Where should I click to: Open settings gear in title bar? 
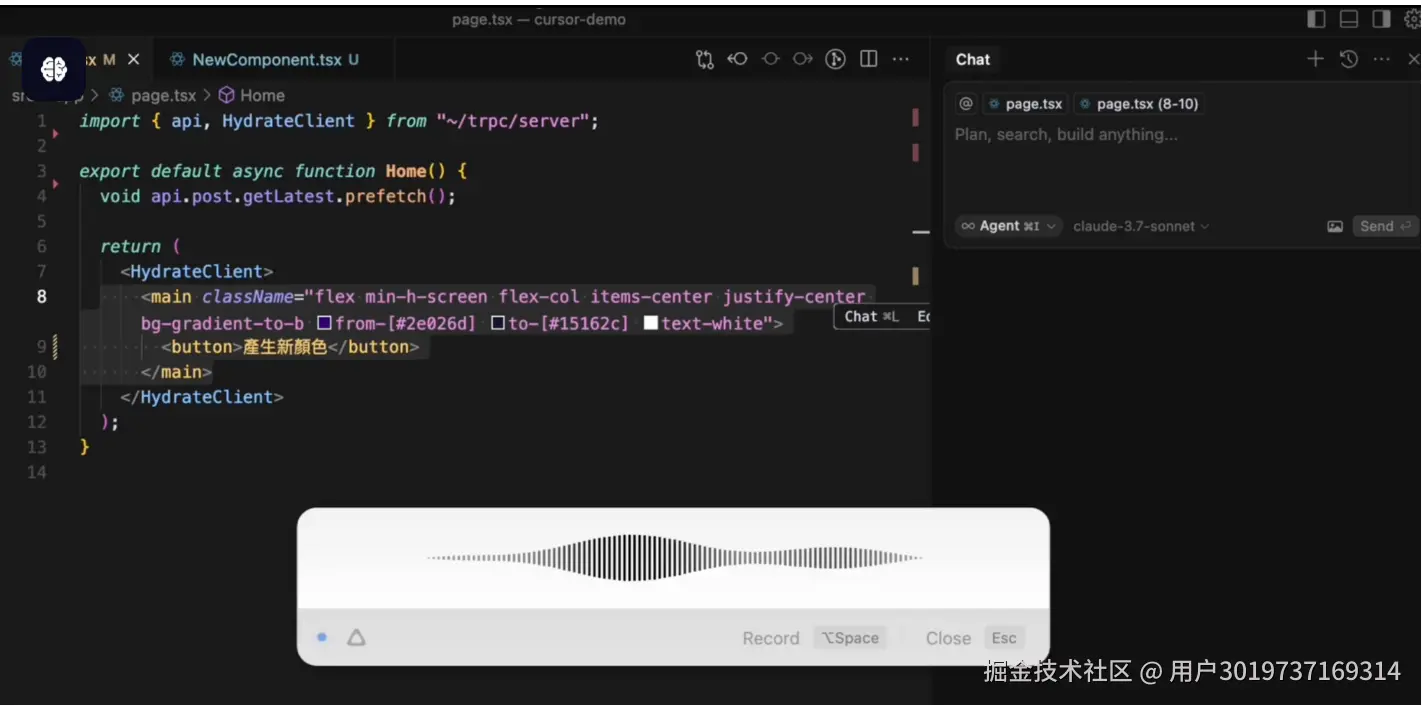(x=1412, y=19)
